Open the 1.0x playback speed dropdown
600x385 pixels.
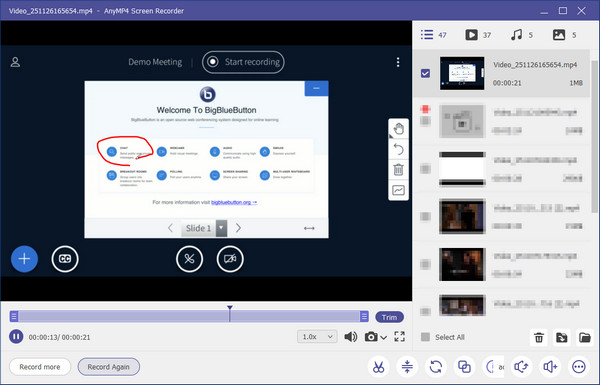(317, 337)
